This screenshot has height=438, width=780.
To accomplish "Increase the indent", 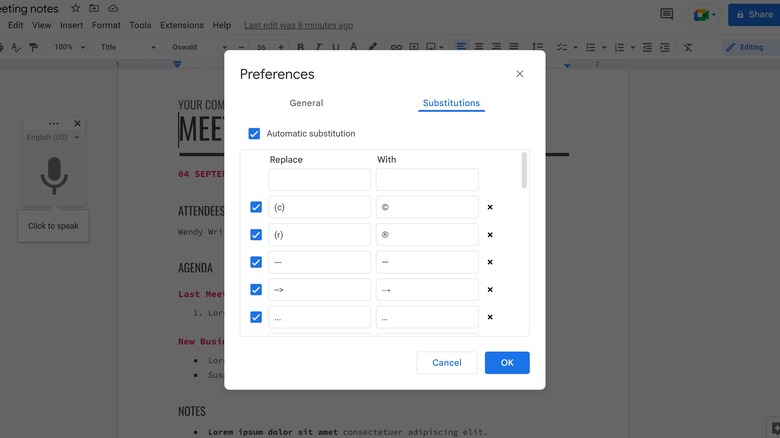I will (665, 47).
